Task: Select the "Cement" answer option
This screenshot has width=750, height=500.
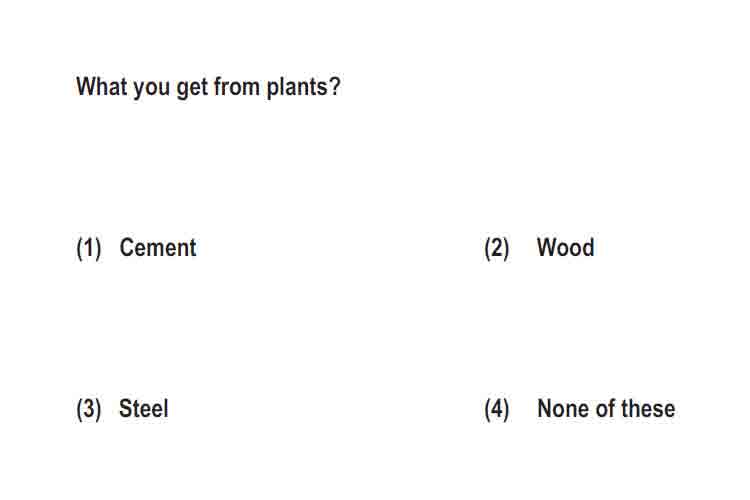Action: pyautogui.click(x=158, y=248)
